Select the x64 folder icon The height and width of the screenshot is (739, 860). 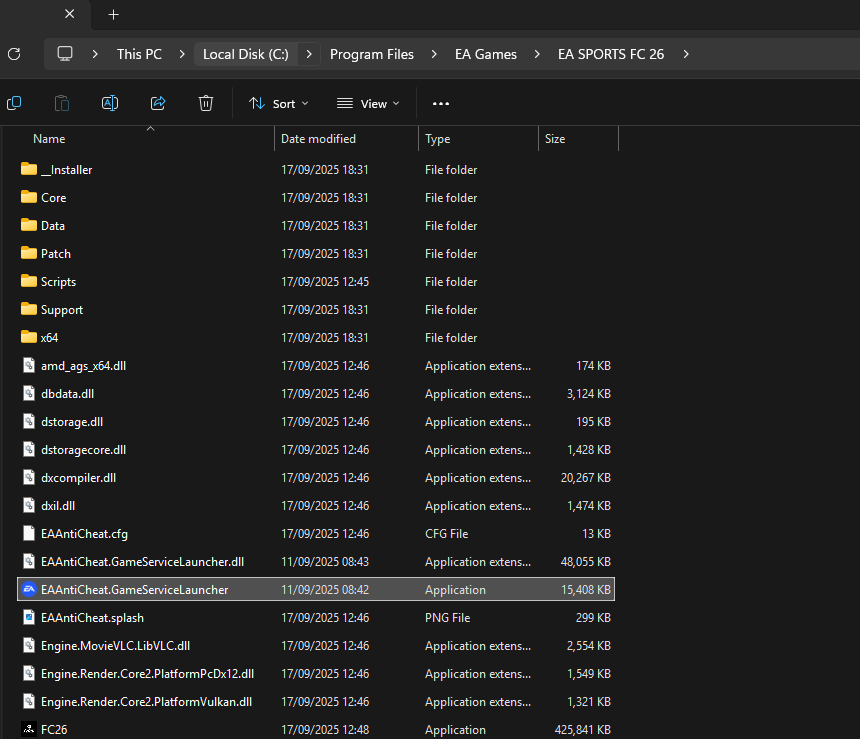coord(29,337)
